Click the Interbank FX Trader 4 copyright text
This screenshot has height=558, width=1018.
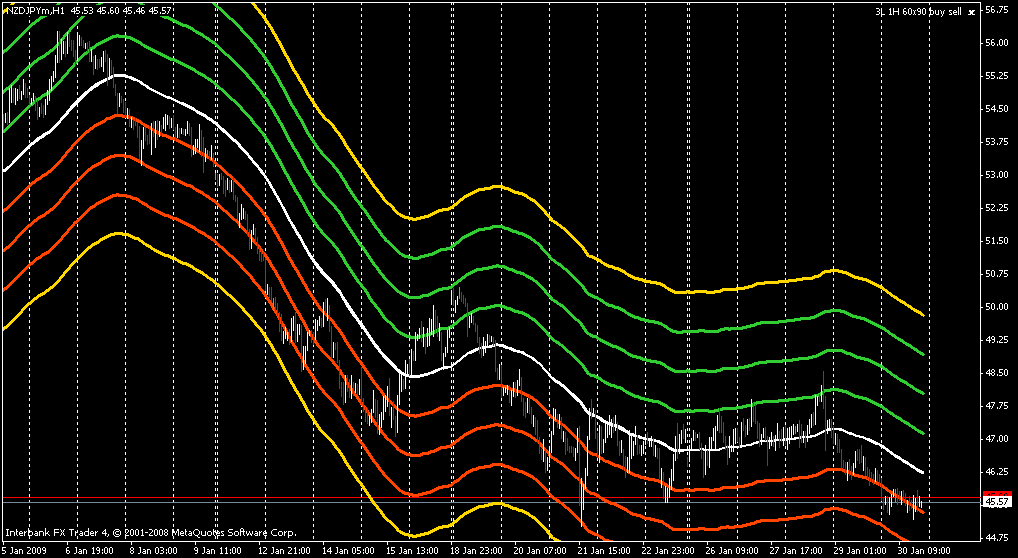(x=151, y=533)
